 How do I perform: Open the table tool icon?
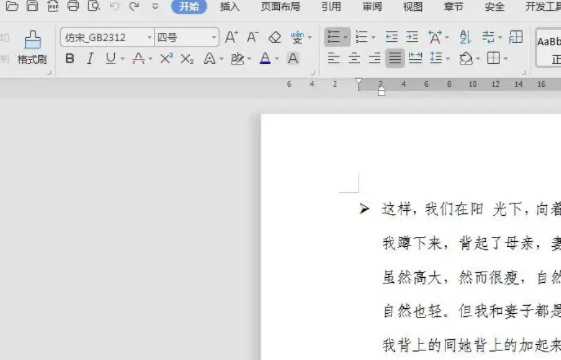tap(516, 37)
